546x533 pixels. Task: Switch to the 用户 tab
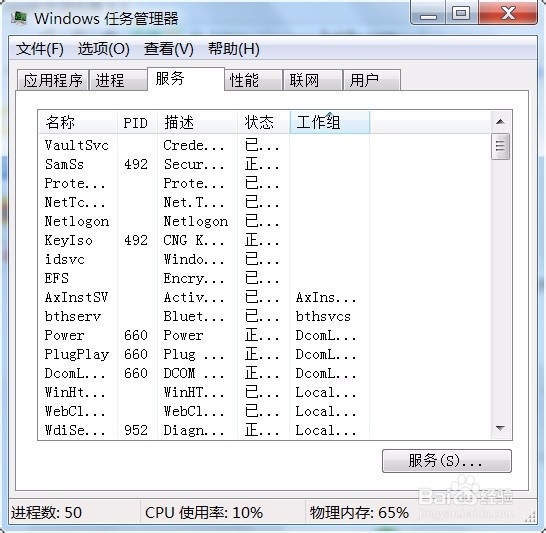pos(372,80)
